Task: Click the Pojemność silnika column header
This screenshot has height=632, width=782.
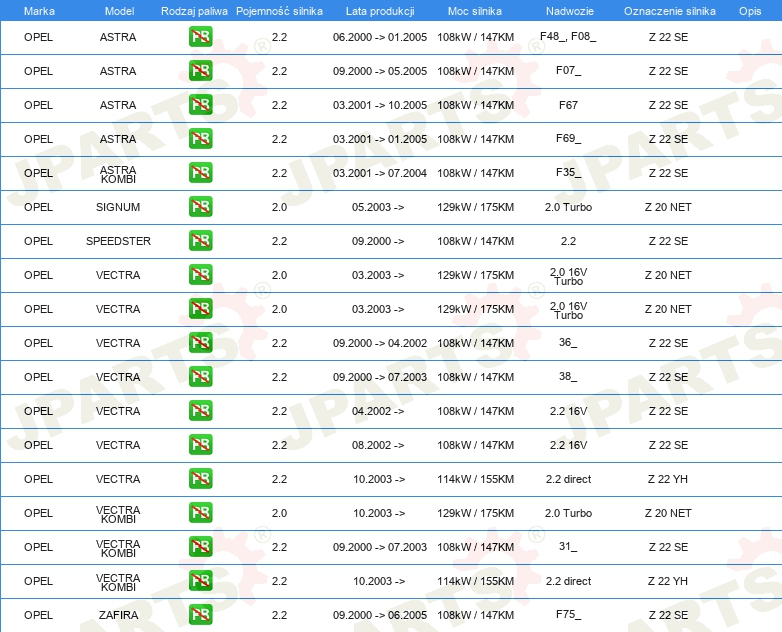Action: 279,11
